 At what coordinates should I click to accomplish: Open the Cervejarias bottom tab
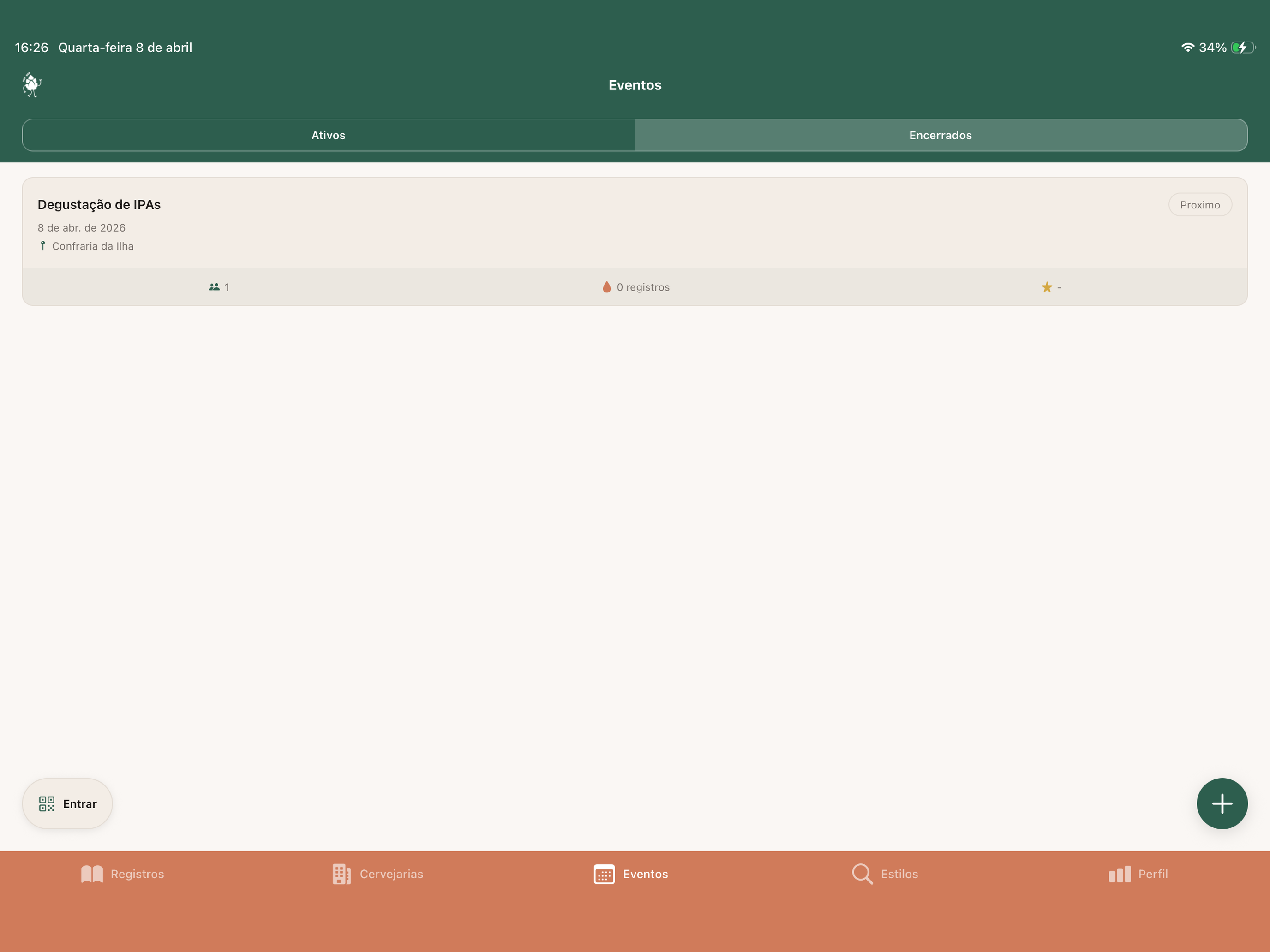(377, 874)
